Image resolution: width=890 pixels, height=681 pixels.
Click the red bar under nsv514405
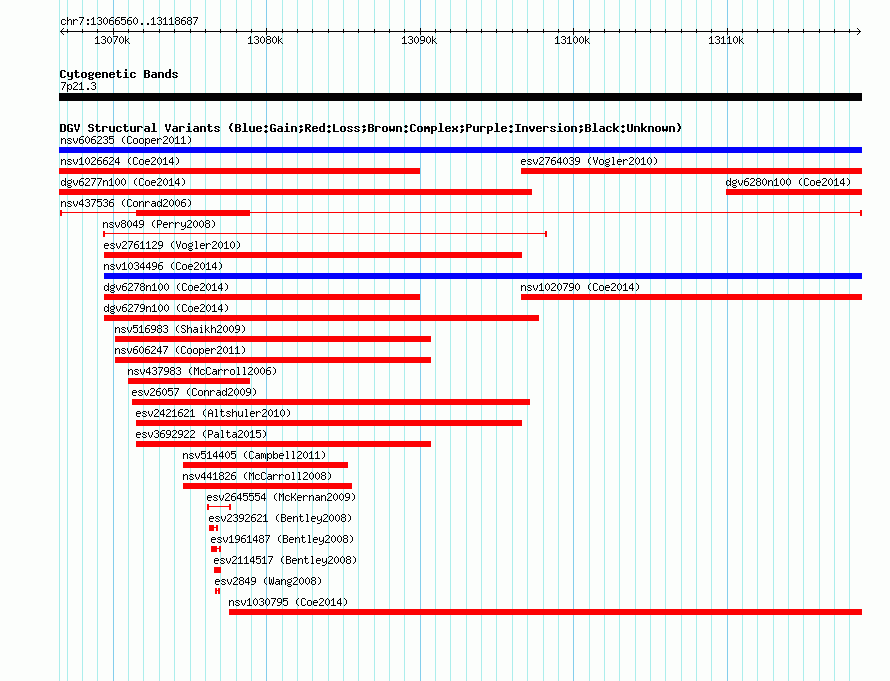[x=266, y=465]
